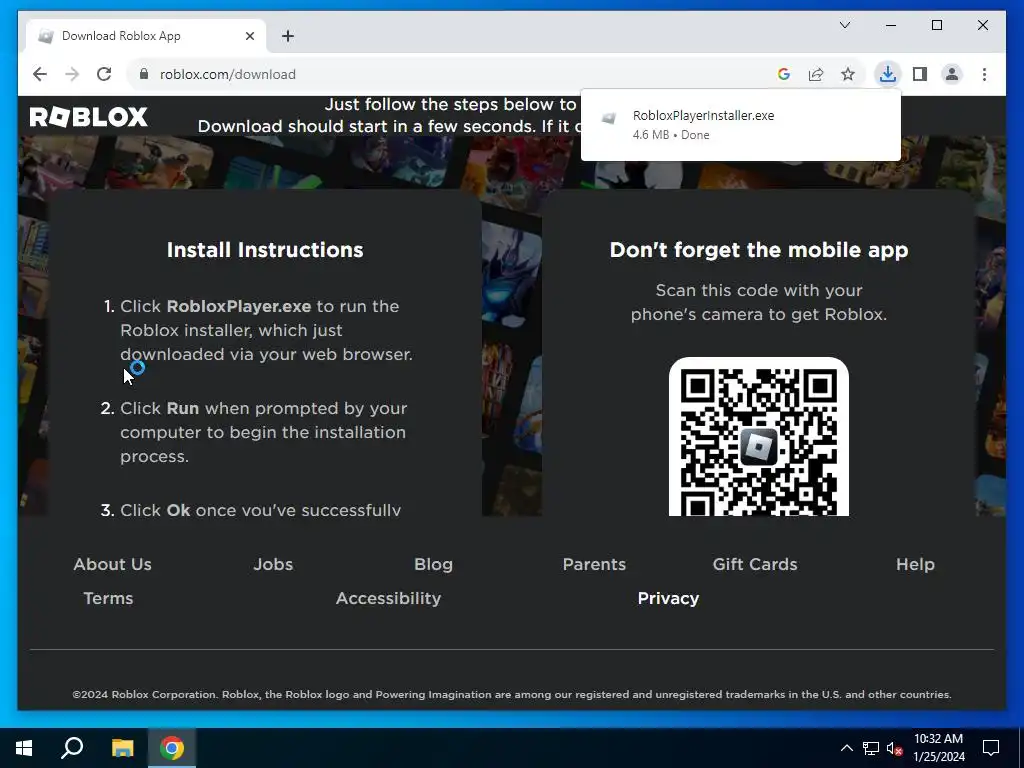Click the installer file icon in downloads popup
The height and width of the screenshot is (768, 1024).
click(609, 118)
